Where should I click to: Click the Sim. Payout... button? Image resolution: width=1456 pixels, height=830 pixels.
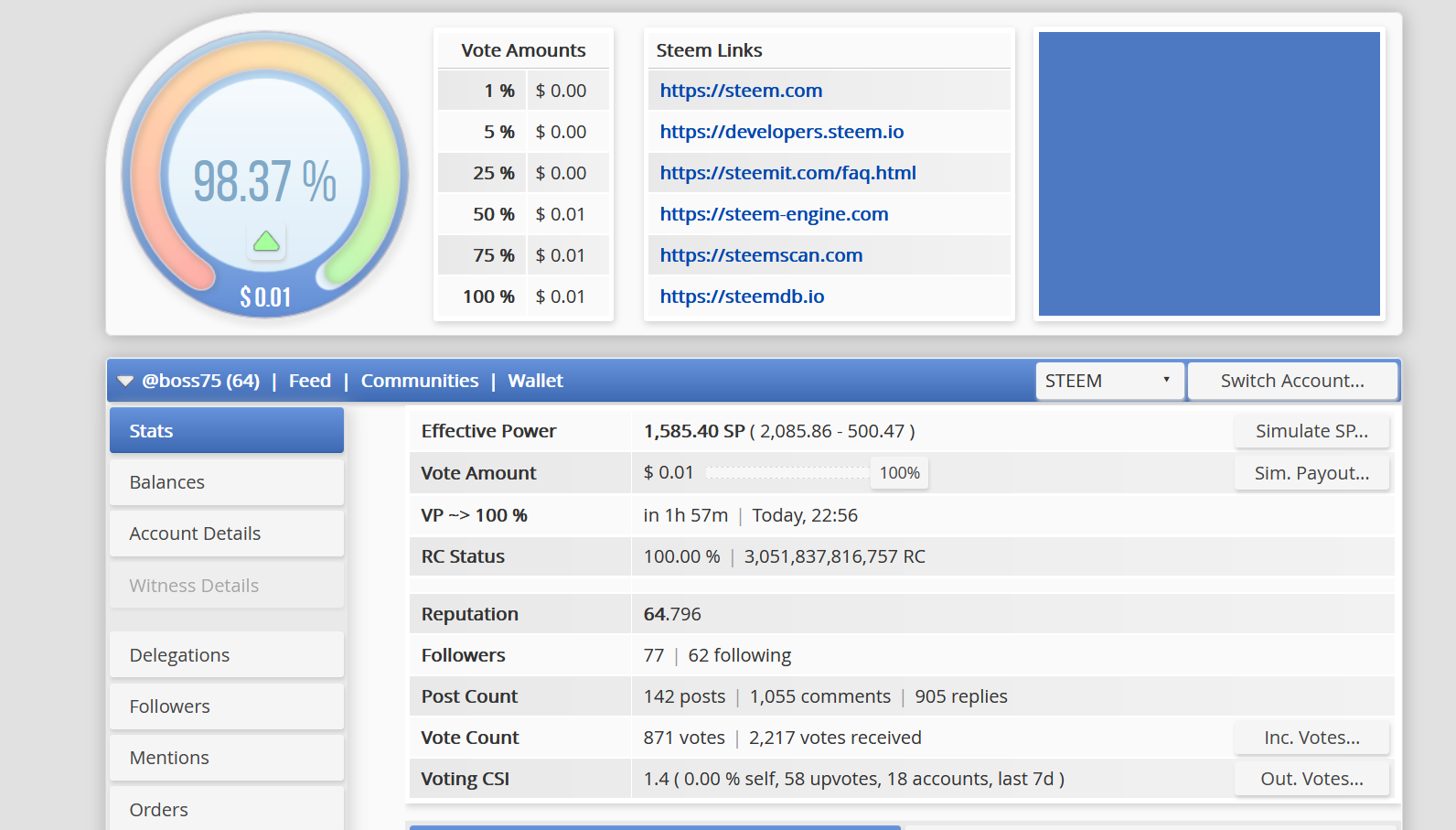coord(1311,473)
